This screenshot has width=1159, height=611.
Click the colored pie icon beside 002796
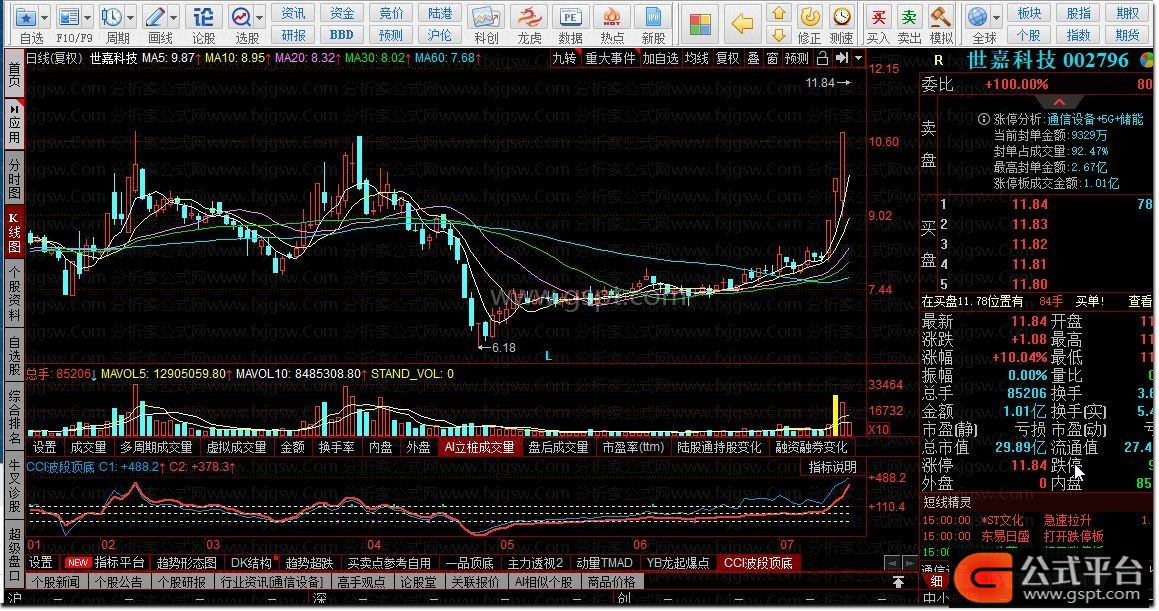point(1146,60)
